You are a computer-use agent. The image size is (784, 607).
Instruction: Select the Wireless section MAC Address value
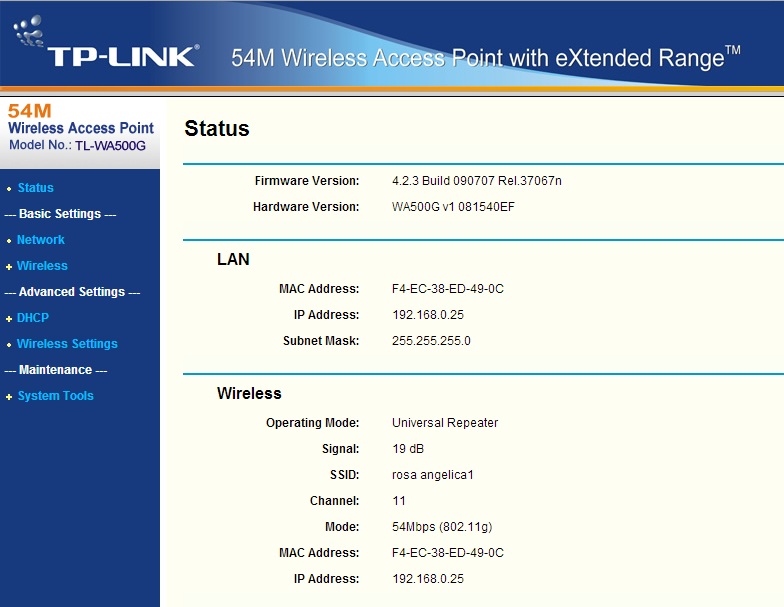448,553
